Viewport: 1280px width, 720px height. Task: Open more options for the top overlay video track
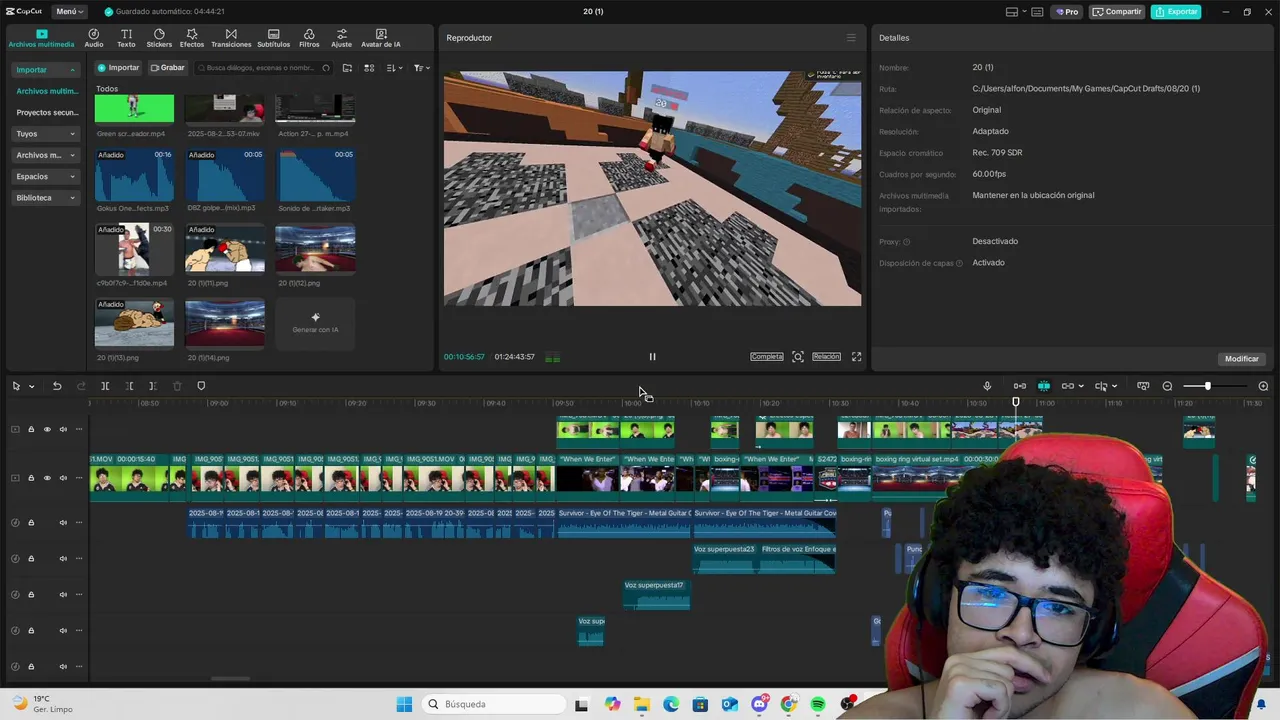click(x=79, y=430)
